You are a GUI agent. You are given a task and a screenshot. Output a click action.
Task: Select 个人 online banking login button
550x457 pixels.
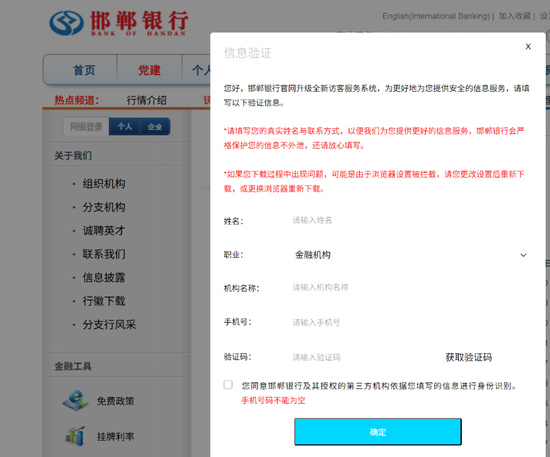(125, 127)
